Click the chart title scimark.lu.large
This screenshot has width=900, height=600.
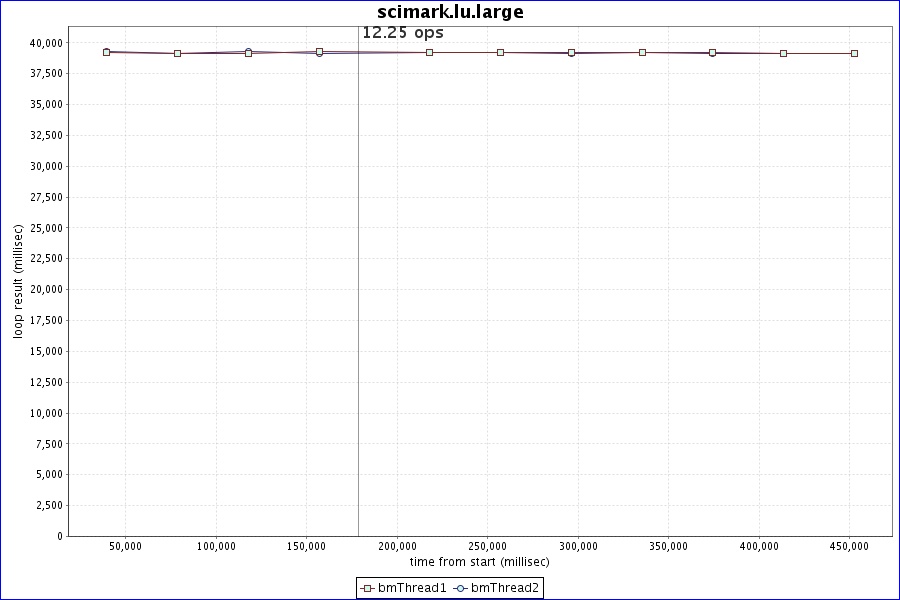tap(450, 12)
